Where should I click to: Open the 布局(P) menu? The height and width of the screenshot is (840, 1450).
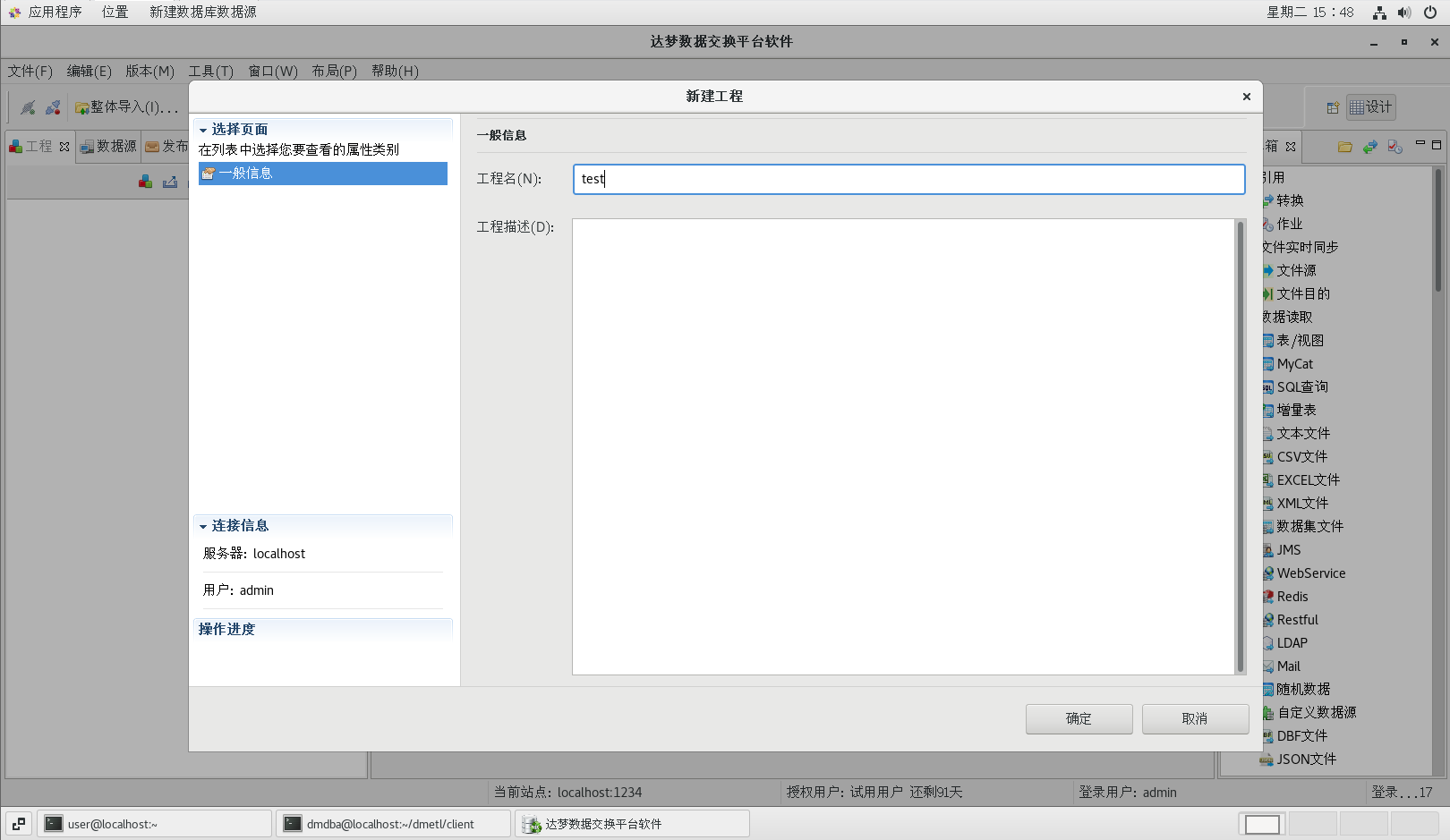[x=334, y=71]
